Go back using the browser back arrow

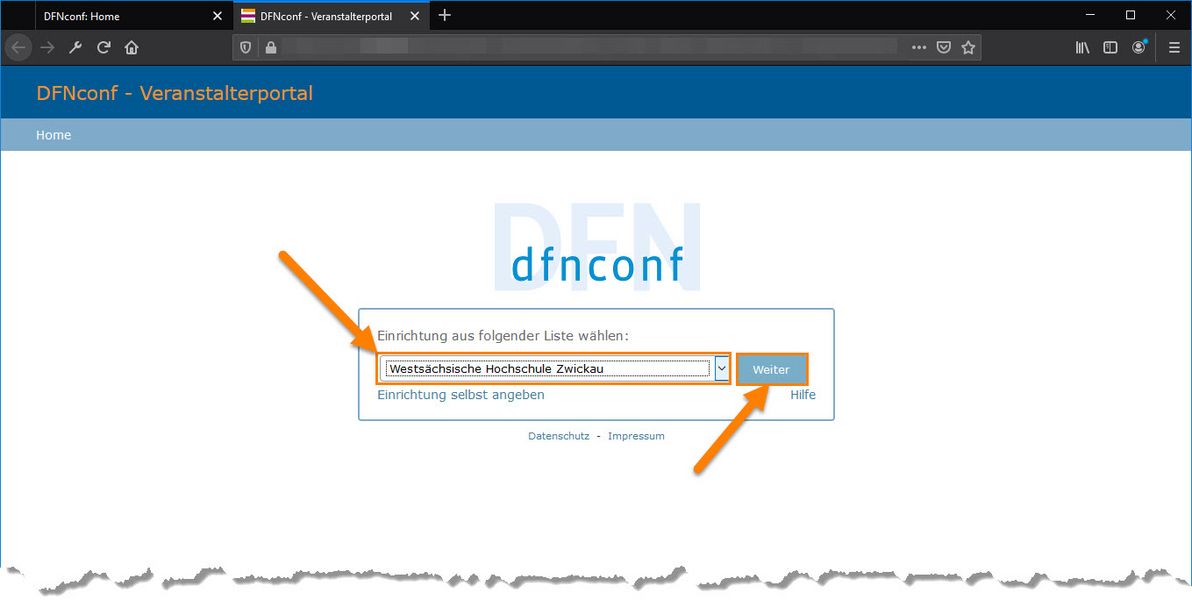pyautogui.click(x=18, y=48)
